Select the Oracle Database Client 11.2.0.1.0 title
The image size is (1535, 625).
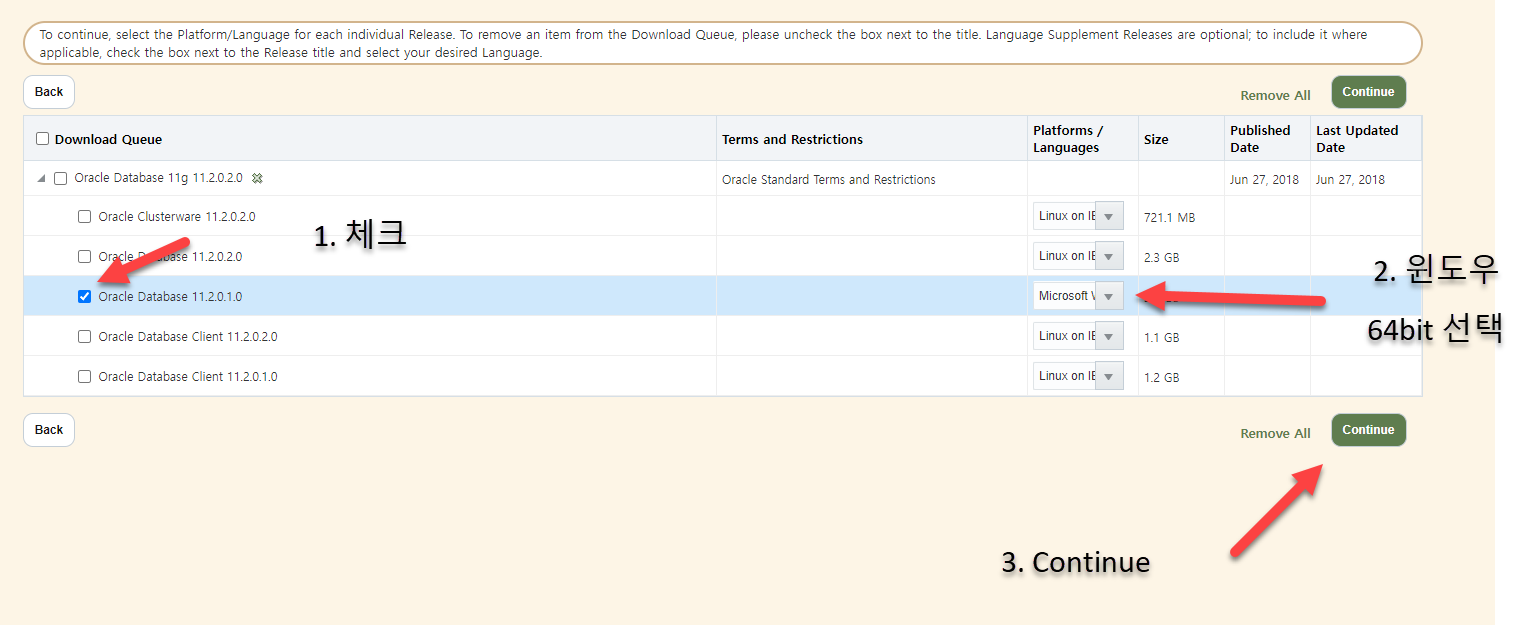click(188, 376)
